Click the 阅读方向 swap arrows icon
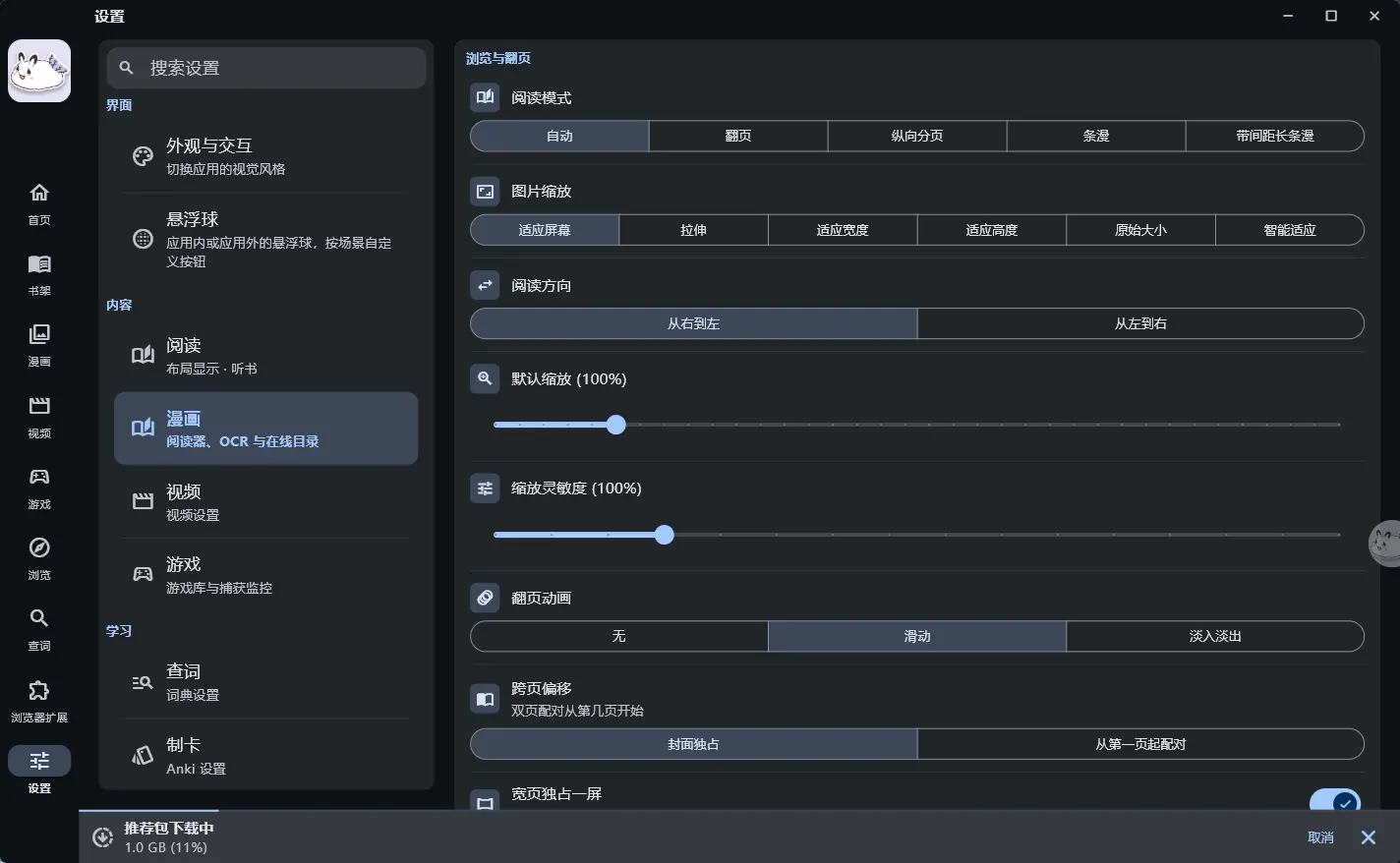 tap(485, 285)
